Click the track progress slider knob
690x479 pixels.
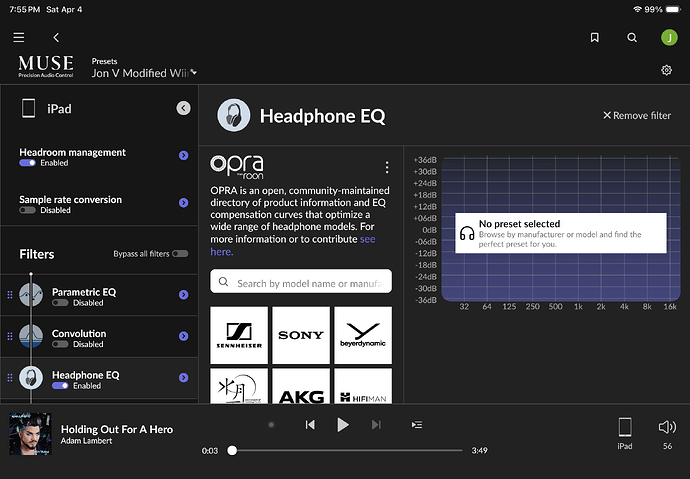tap(232, 450)
